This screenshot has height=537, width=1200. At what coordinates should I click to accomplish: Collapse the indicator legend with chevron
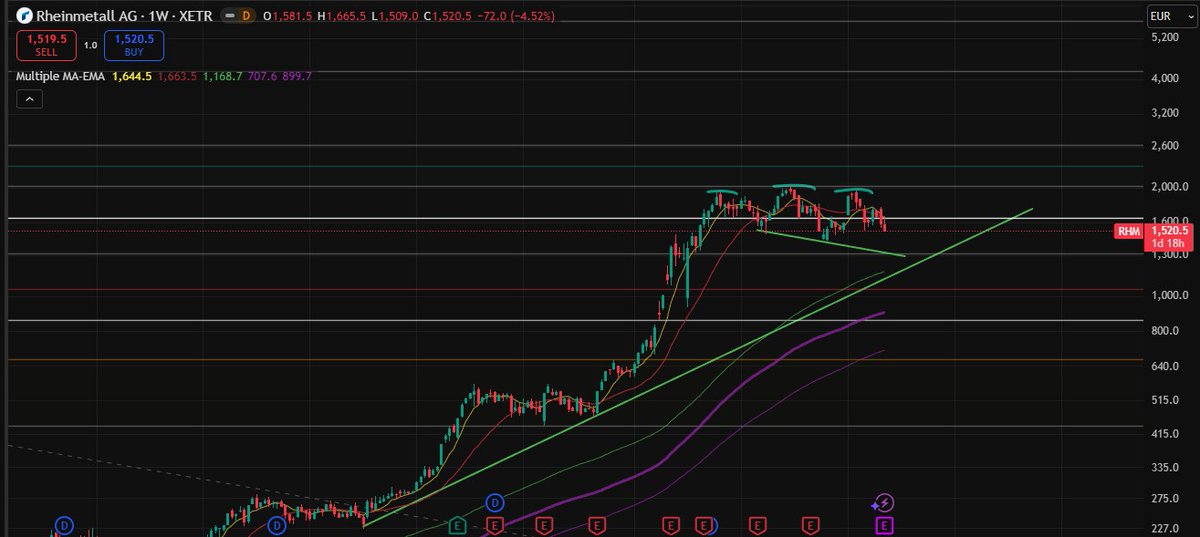tap(29, 99)
